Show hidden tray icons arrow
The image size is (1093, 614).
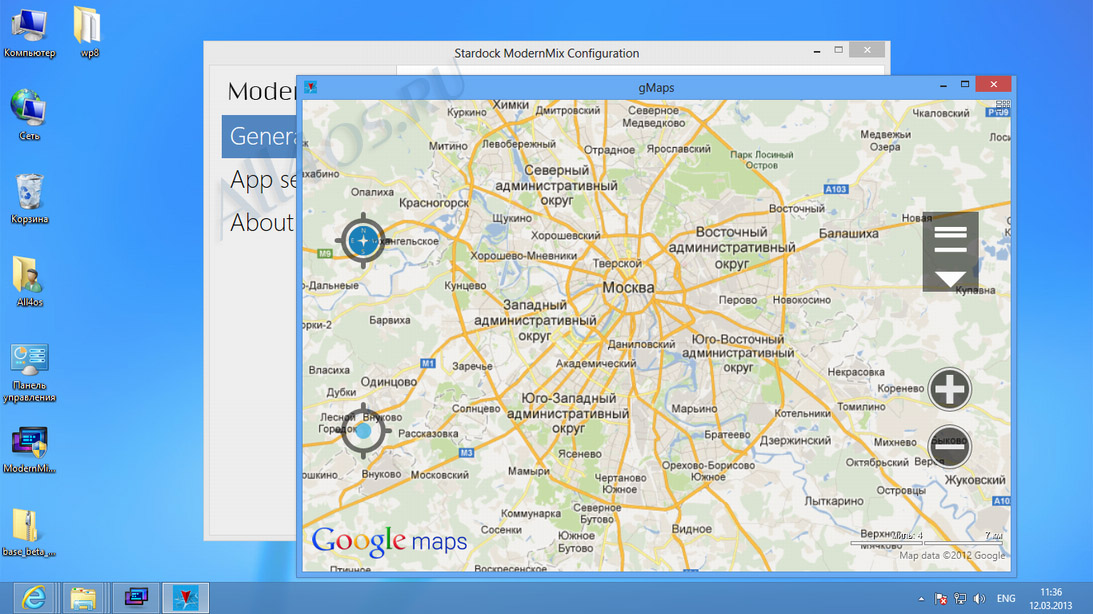(921, 599)
